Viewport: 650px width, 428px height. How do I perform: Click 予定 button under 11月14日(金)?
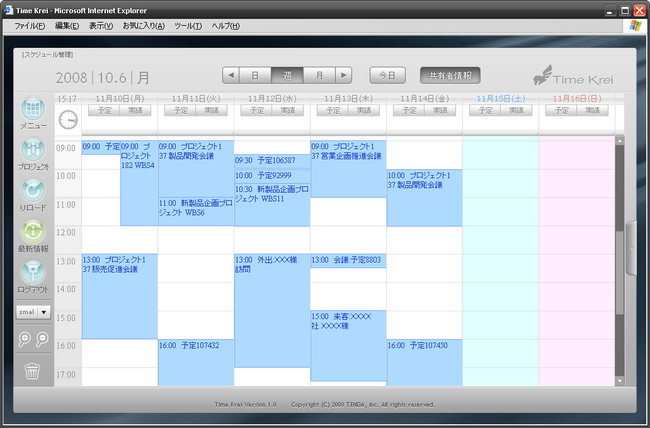coord(409,110)
